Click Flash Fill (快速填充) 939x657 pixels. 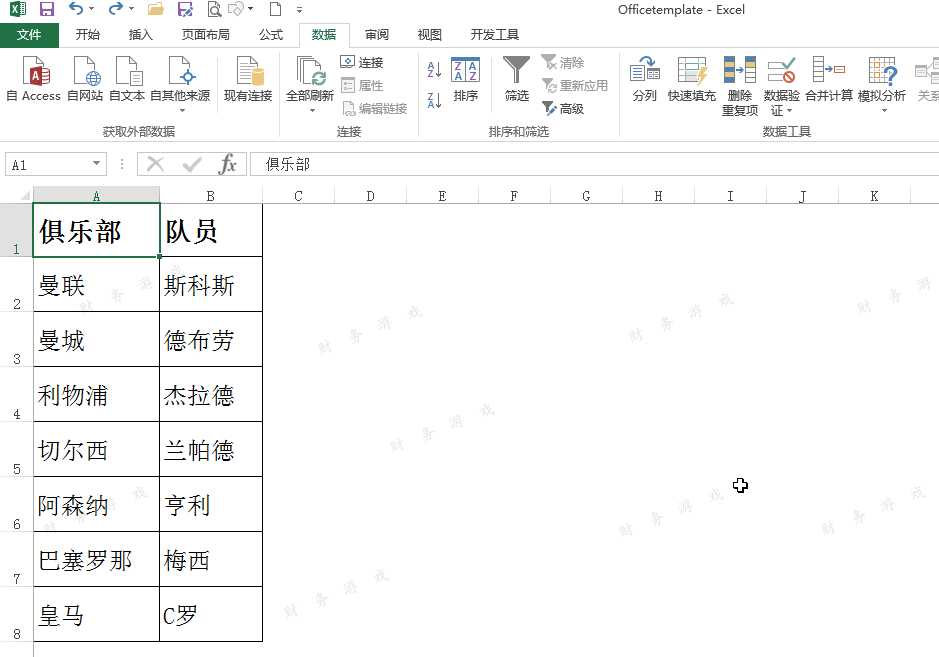coord(692,79)
